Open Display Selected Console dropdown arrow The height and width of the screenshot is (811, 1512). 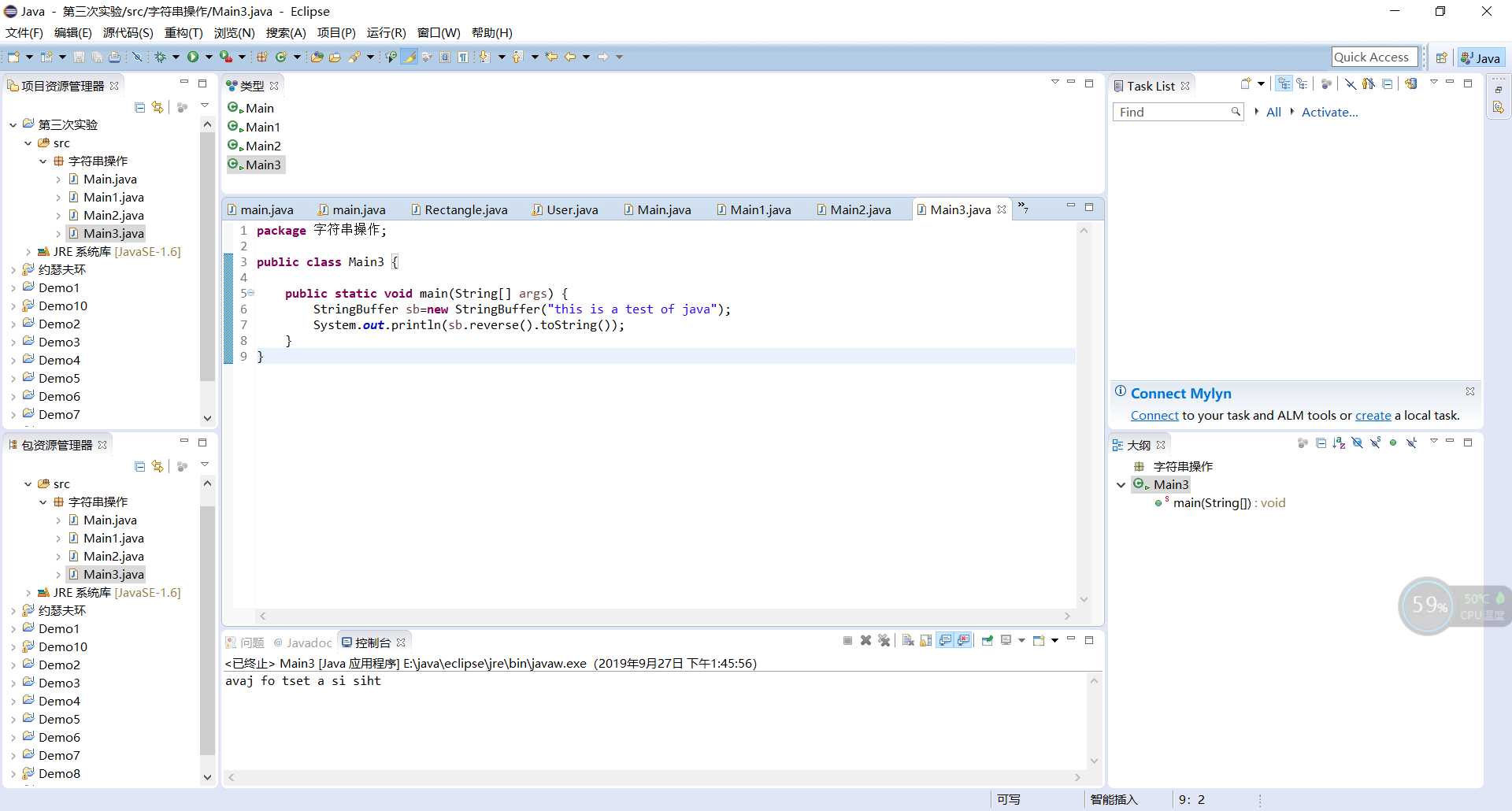click(1021, 641)
